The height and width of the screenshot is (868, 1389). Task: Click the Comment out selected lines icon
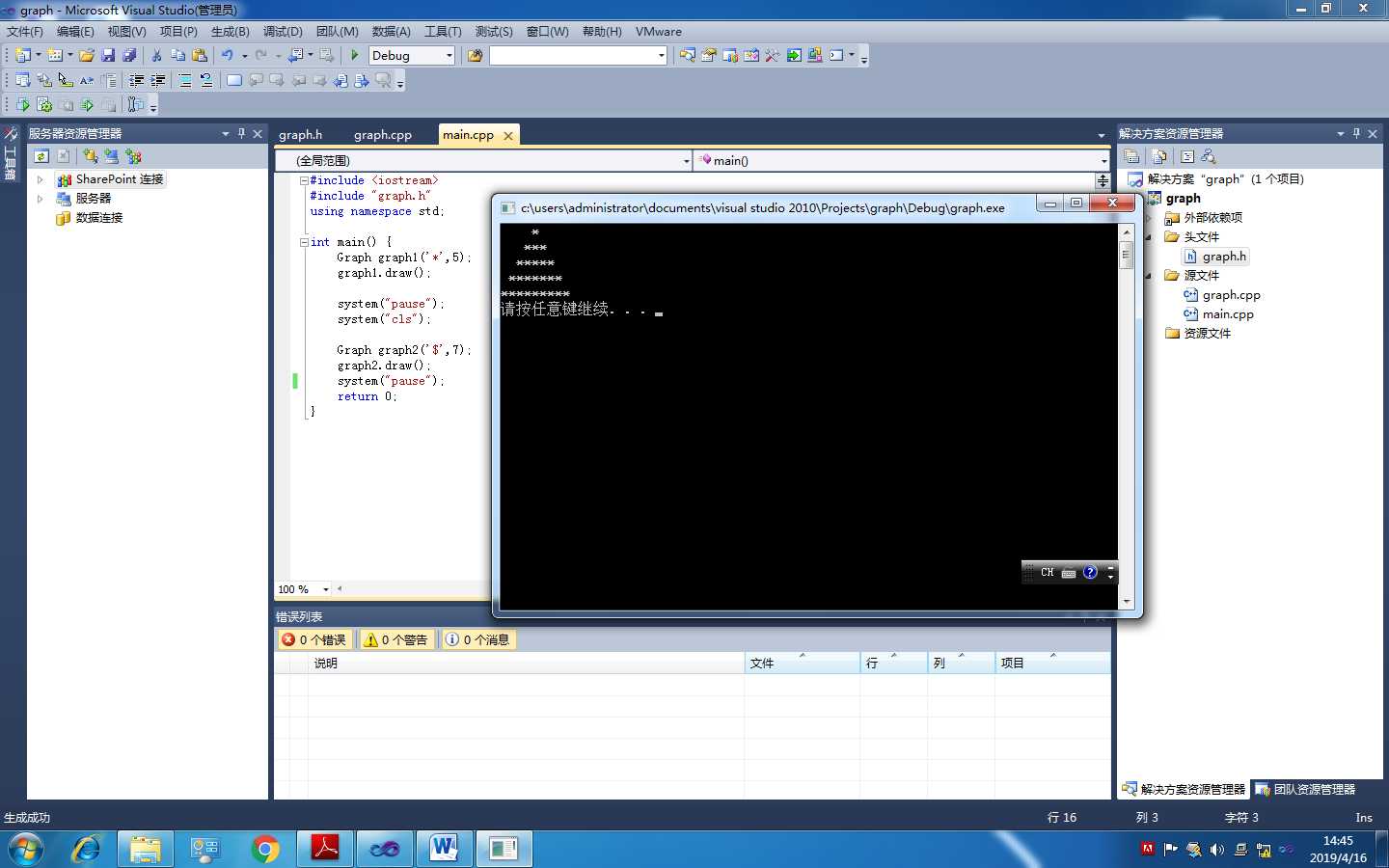click(184, 80)
